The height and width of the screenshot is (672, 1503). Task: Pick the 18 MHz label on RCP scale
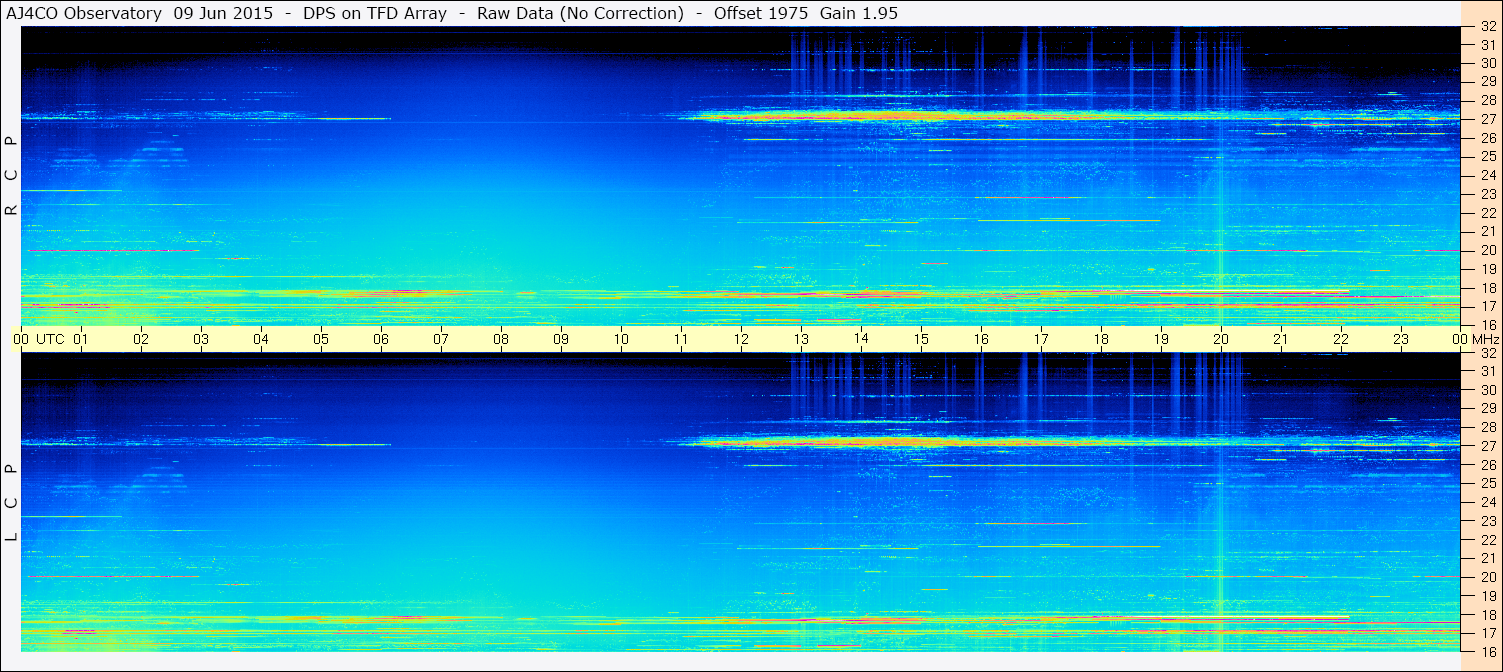tap(1487, 287)
